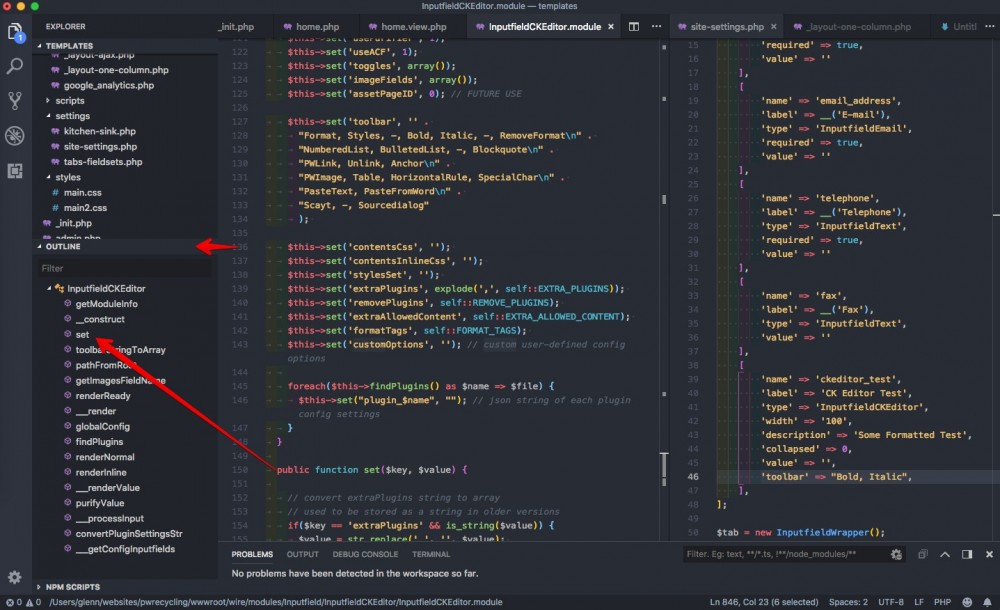Toggle the panel maximize chevron
The image size is (1000, 610).
[x=945, y=554]
